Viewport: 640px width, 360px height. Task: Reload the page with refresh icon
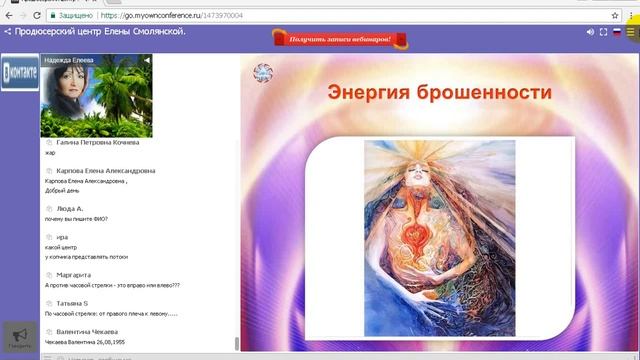point(37,16)
